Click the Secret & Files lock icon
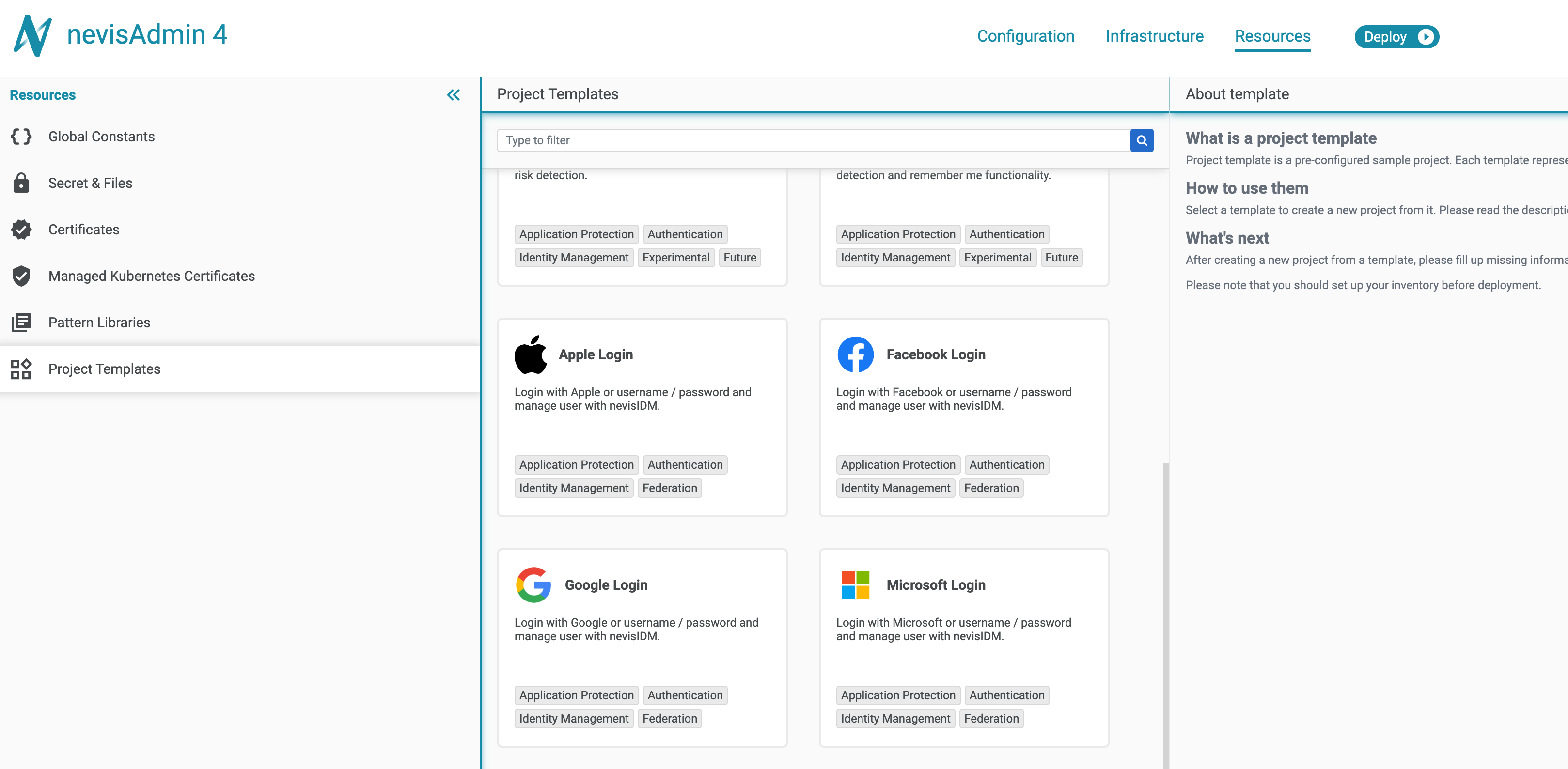This screenshot has height=769, width=1568. coord(21,183)
